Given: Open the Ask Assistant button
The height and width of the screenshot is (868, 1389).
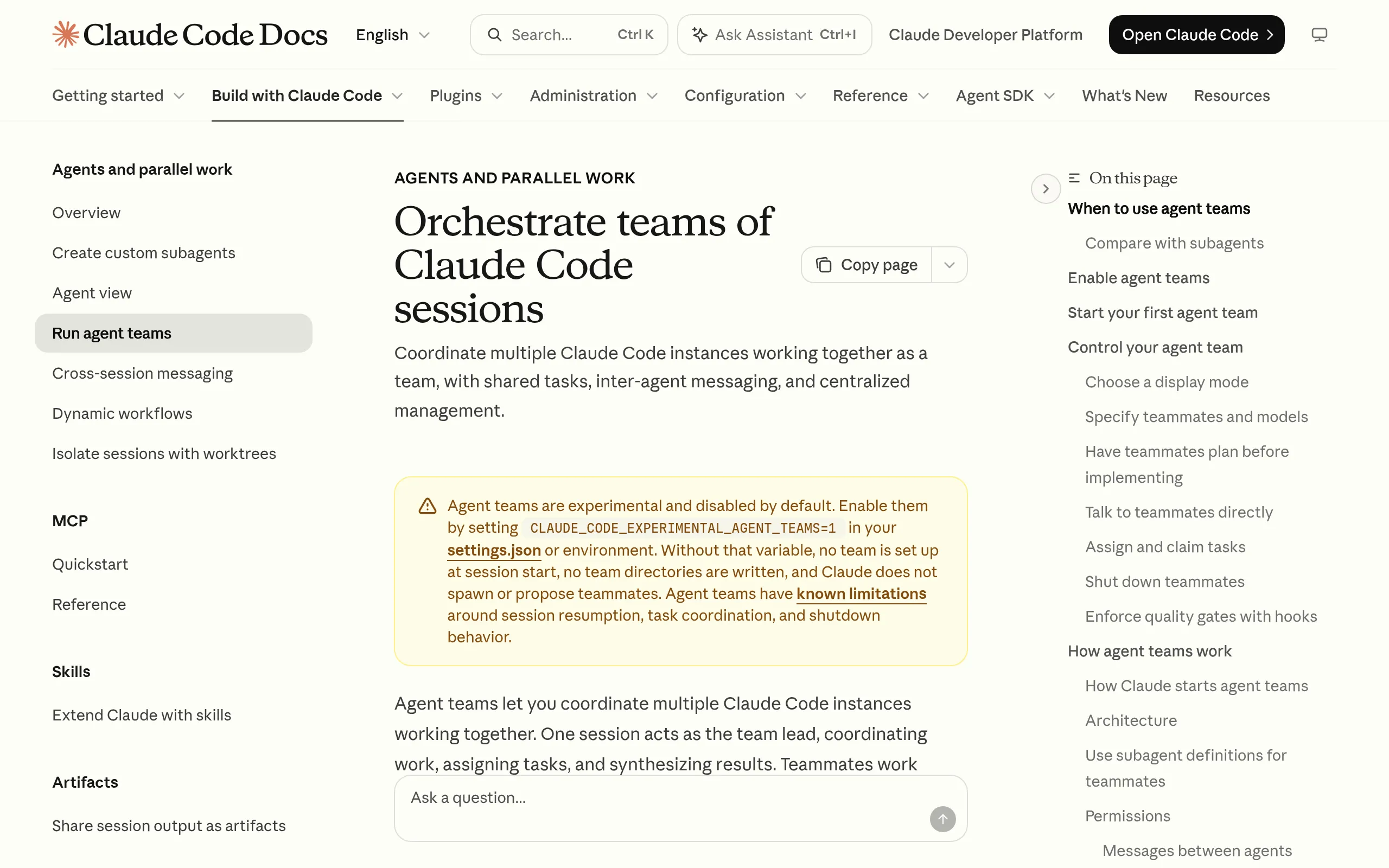Looking at the screenshot, I should pyautogui.click(x=774, y=35).
